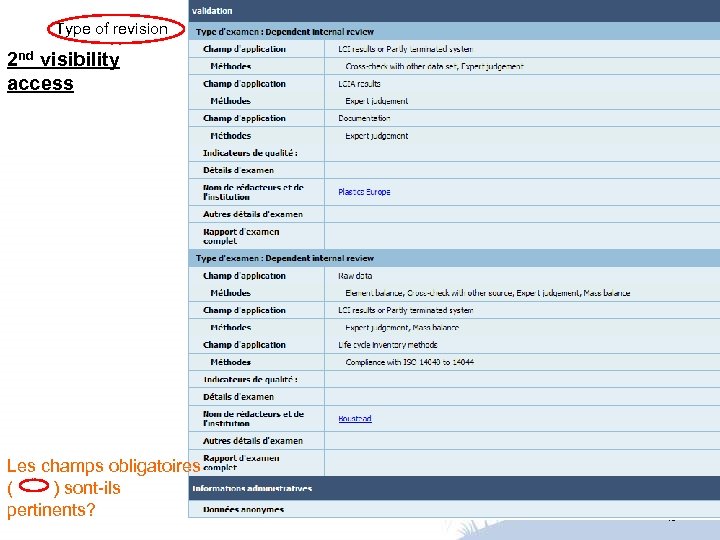This screenshot has width=720, height=540.
Task: Click the '2nd visibility access' heading
Action: click(63, 71)
